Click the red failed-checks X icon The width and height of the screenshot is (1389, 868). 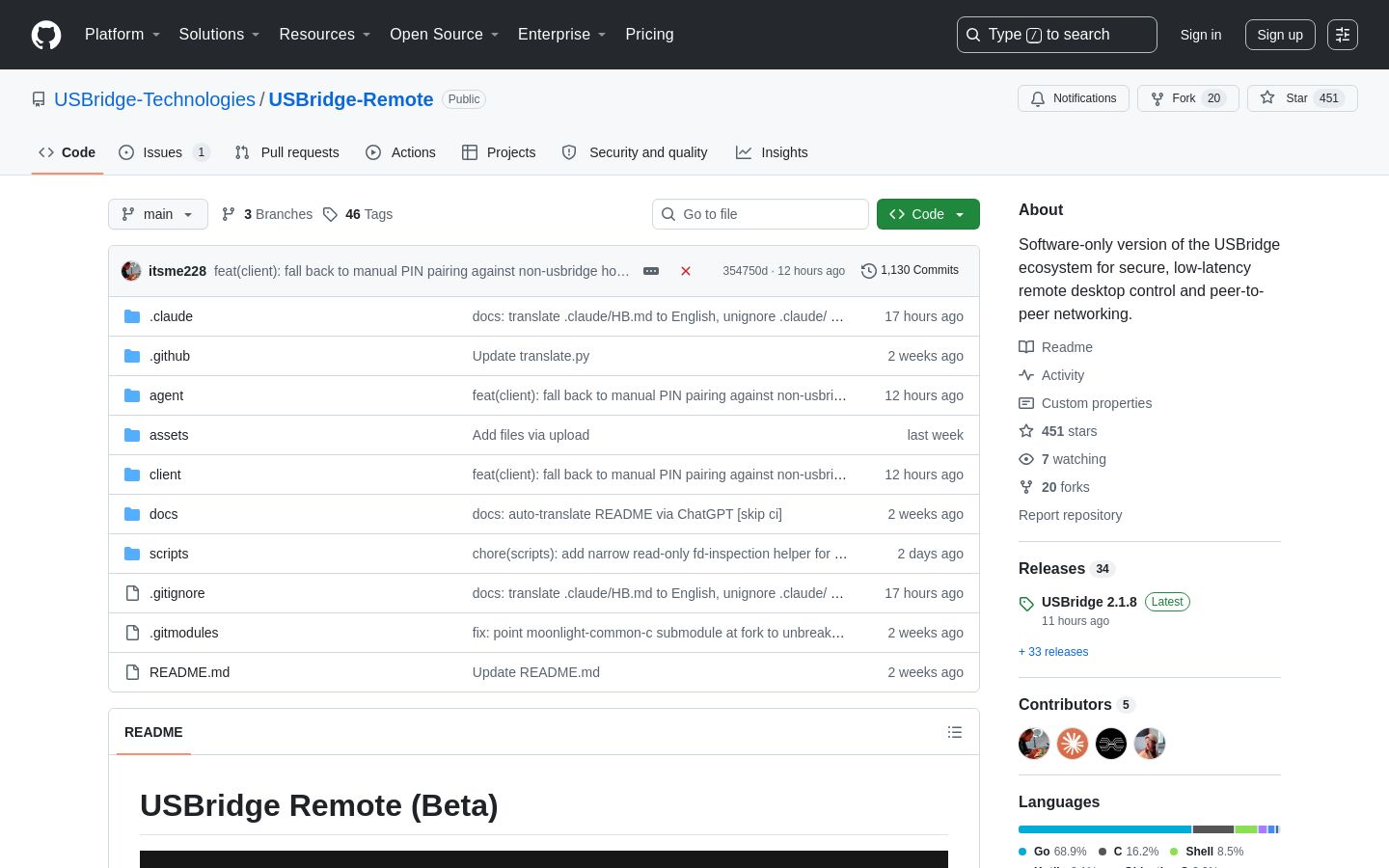click(x=686, y=271)
